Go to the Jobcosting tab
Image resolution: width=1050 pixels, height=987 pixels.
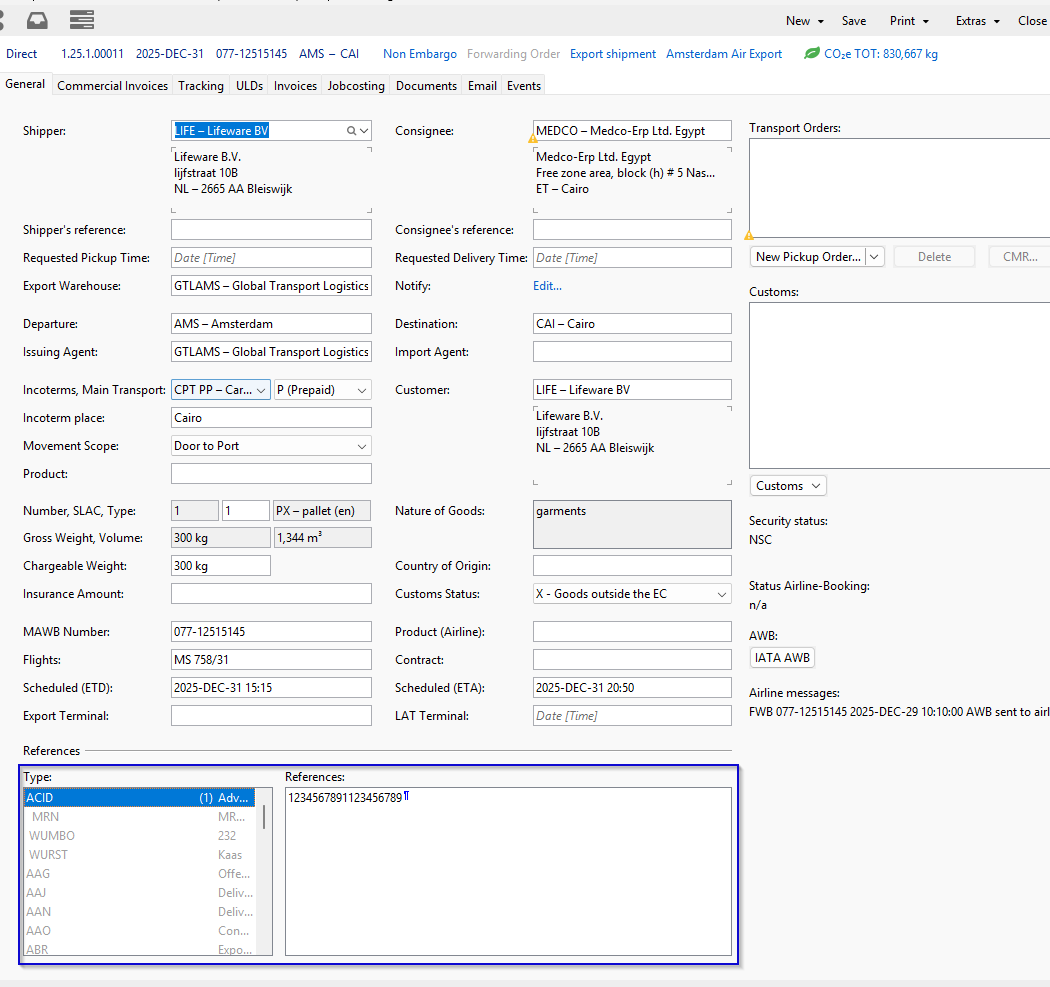pos(356,86)
